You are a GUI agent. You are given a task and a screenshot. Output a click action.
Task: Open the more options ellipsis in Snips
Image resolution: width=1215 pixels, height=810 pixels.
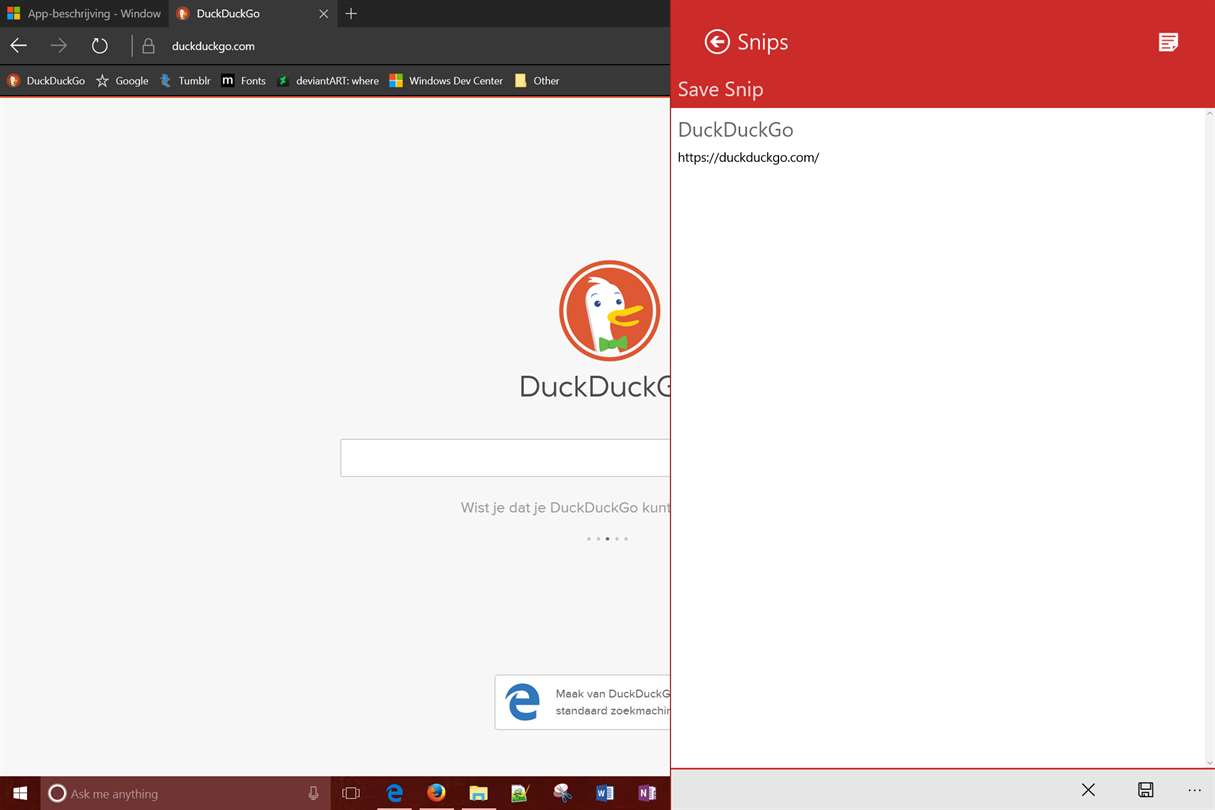coord(1195,790)
